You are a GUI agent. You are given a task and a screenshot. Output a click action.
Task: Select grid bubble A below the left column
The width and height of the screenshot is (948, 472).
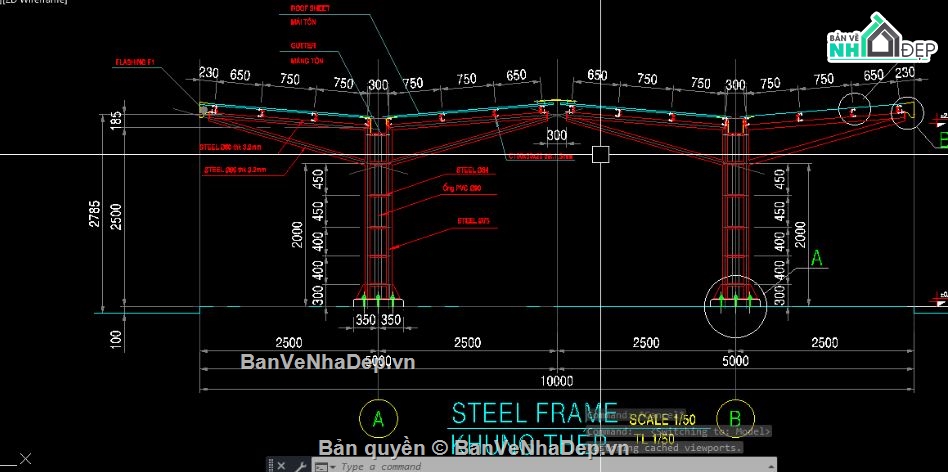click(x=377, y=418)
